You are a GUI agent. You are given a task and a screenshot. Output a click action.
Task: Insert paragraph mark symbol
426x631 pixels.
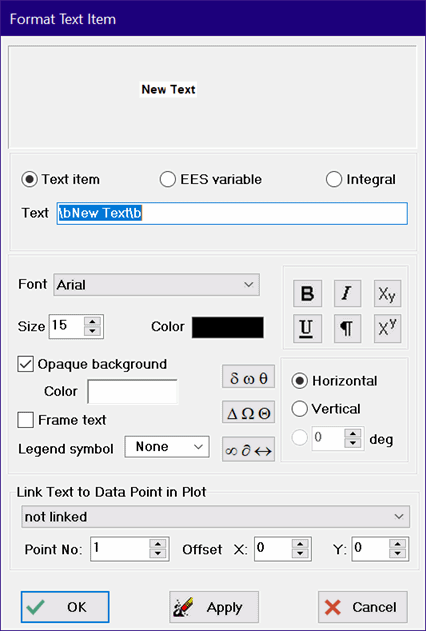(347, 328)
